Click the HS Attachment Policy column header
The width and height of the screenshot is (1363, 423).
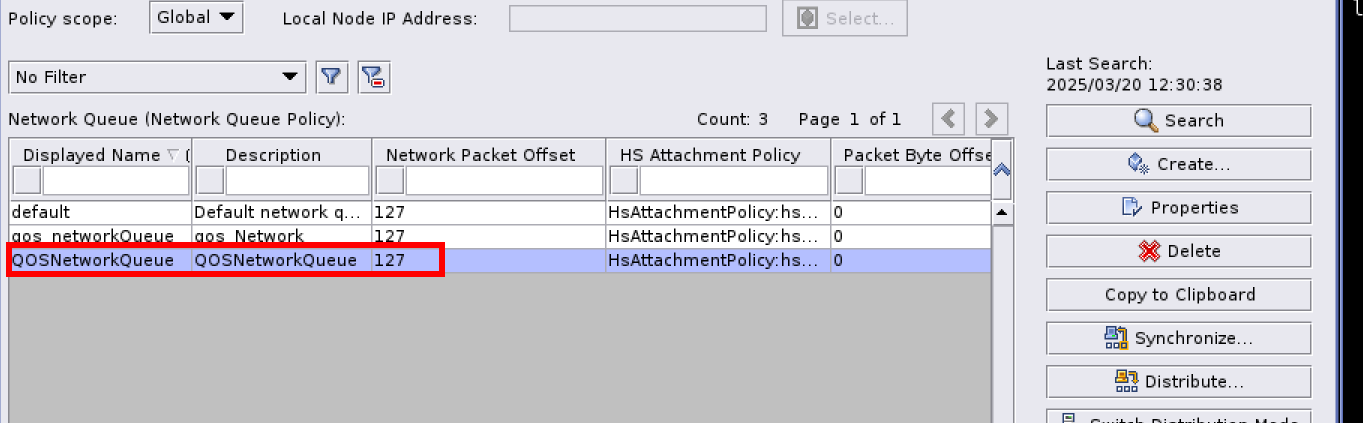tap(710, 155)
